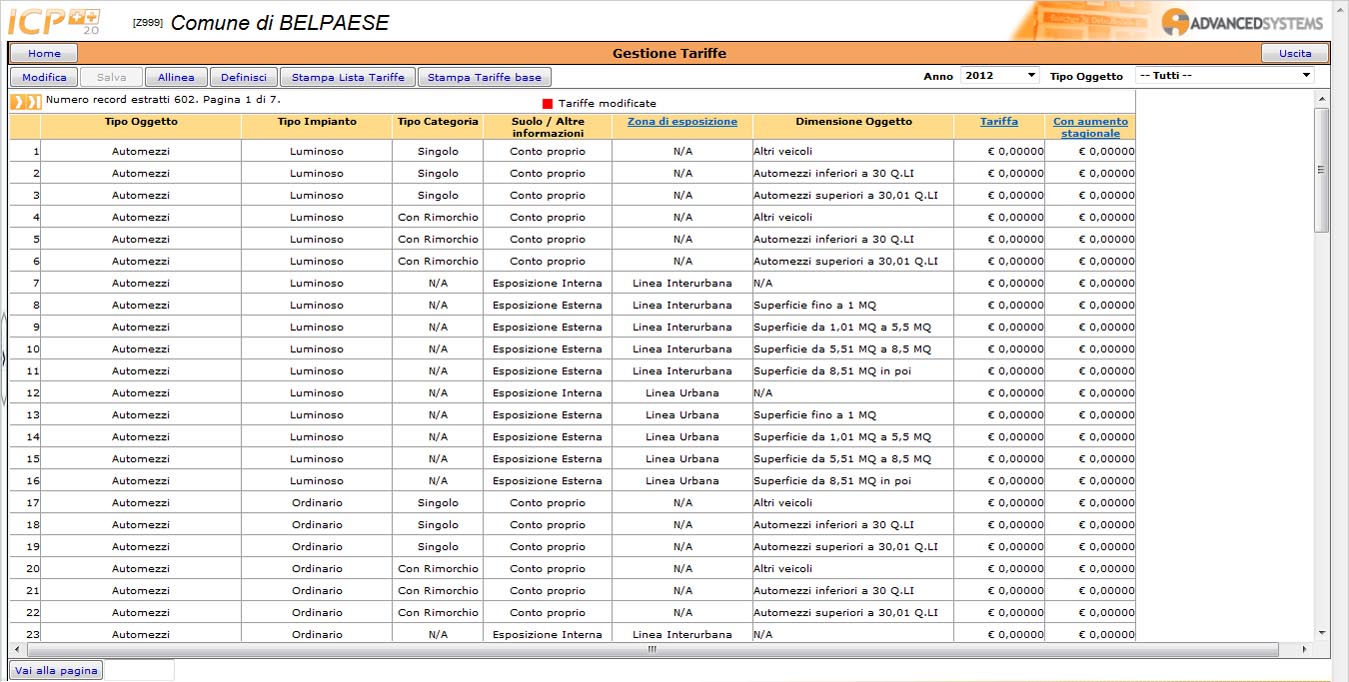Click the Advanced Systems logo
The width and height of the screenshot is (1349, 682).
1242,22
